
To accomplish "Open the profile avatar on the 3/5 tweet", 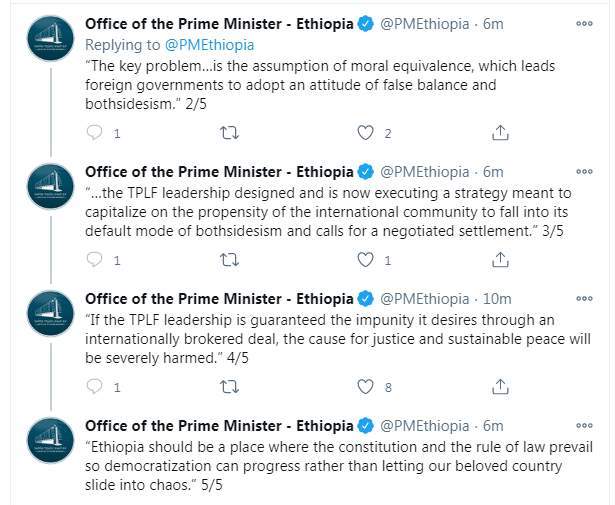I will pos(50,188).
